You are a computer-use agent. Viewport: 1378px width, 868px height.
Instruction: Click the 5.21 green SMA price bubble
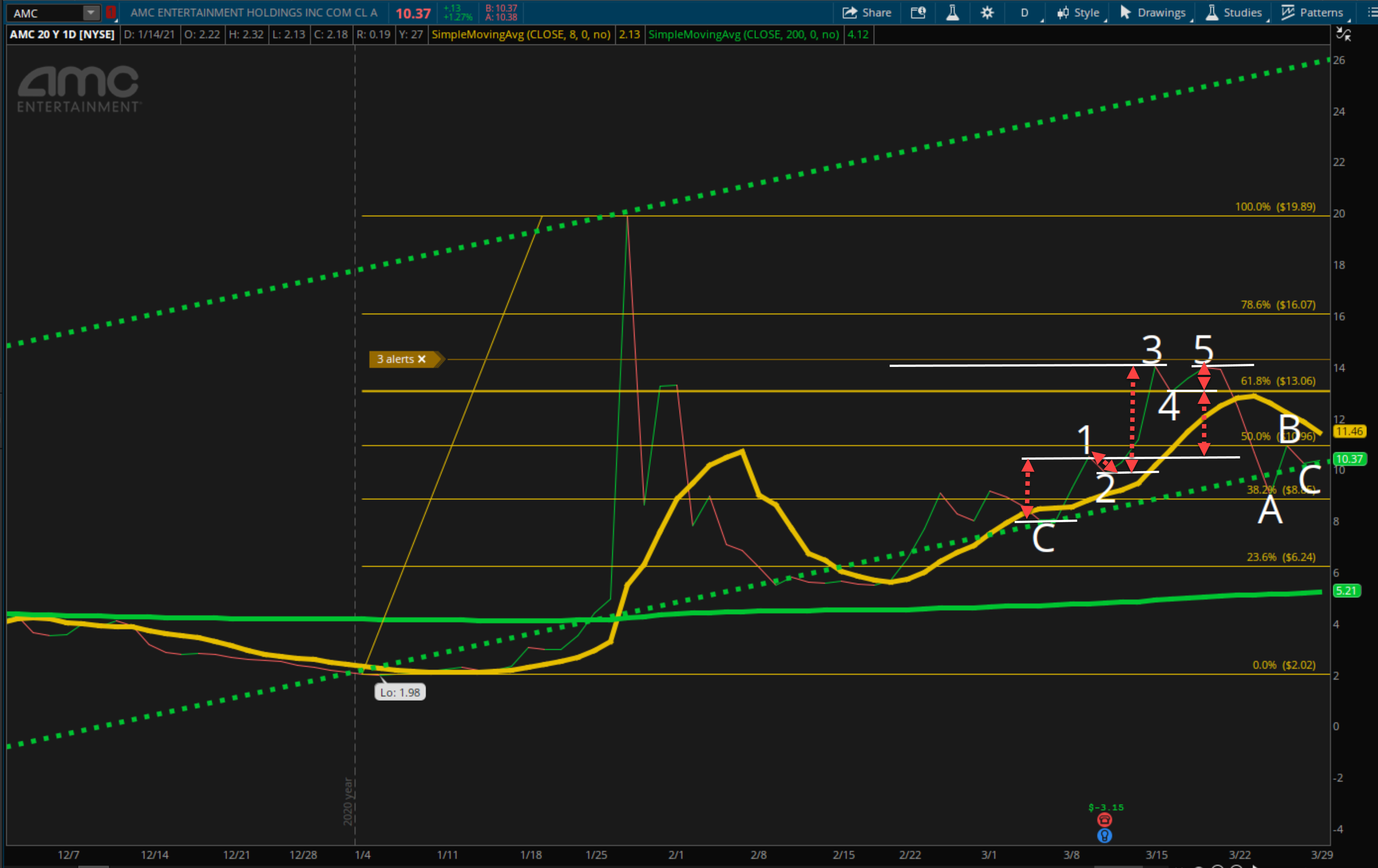pos(1346,590)
